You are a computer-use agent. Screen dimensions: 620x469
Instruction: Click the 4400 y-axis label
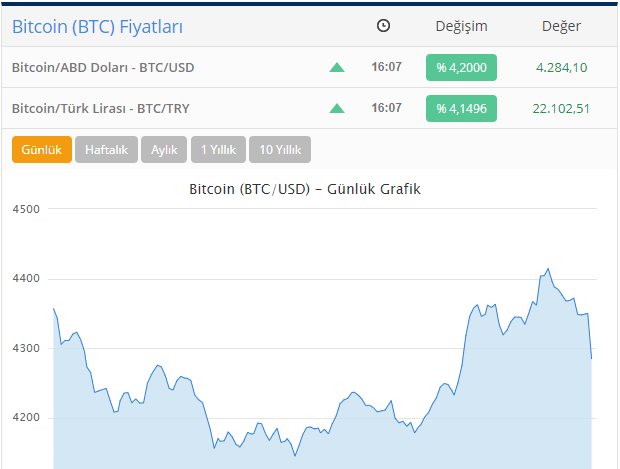point(26,278)
